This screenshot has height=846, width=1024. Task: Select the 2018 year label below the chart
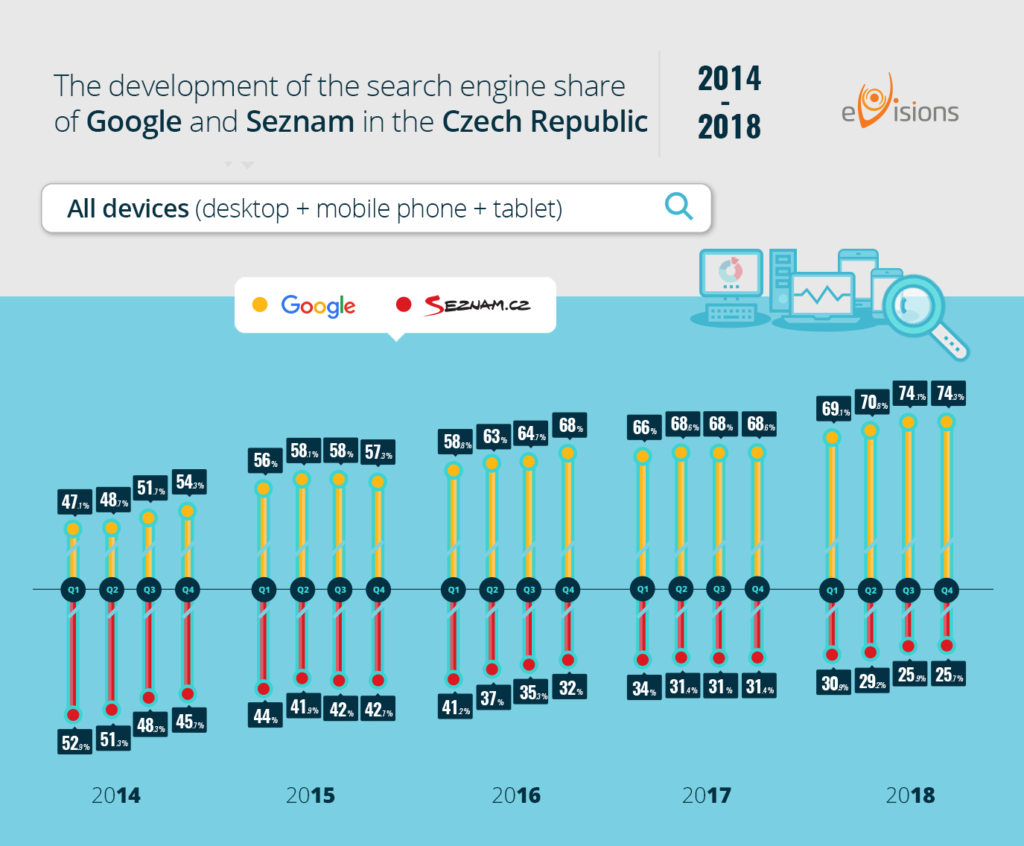[910, 795]
